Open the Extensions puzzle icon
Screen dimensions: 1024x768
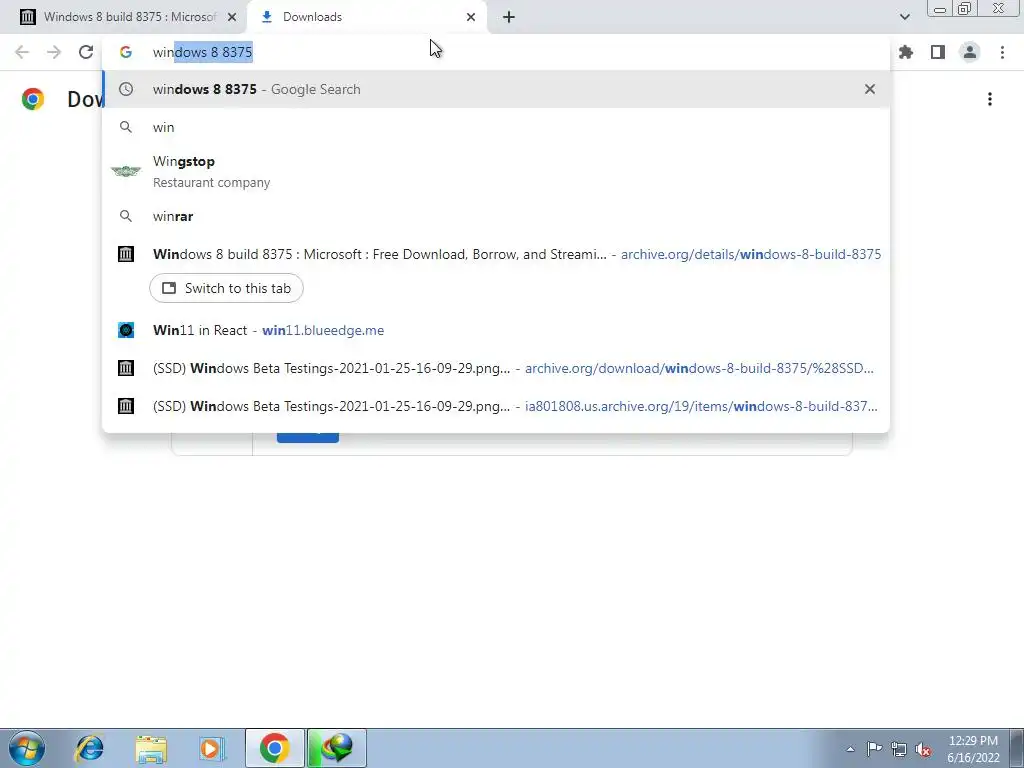906,52
